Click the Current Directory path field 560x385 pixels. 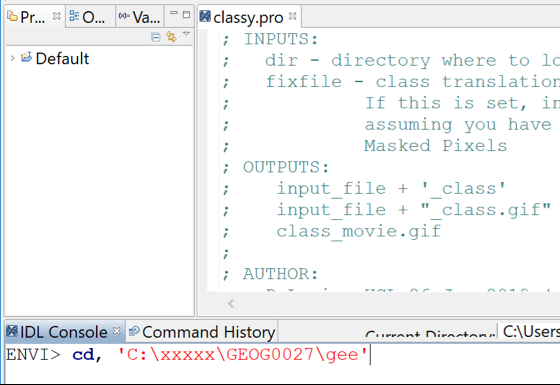point(529,331)
